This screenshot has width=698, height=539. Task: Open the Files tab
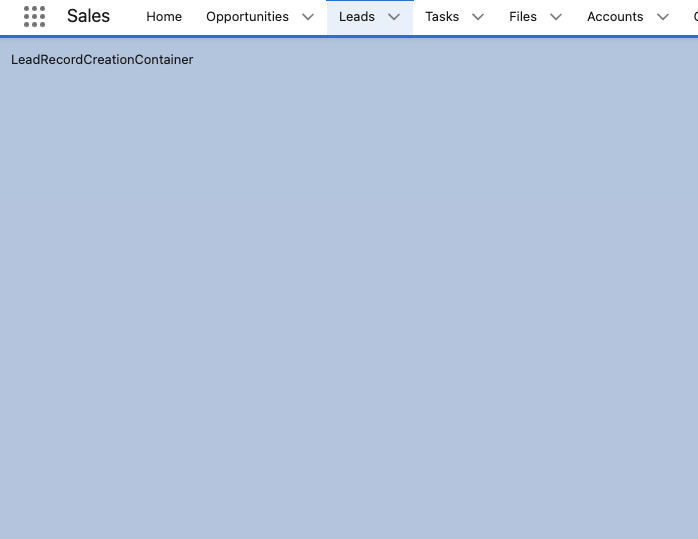pyautogui.click(x=523, y=17)
